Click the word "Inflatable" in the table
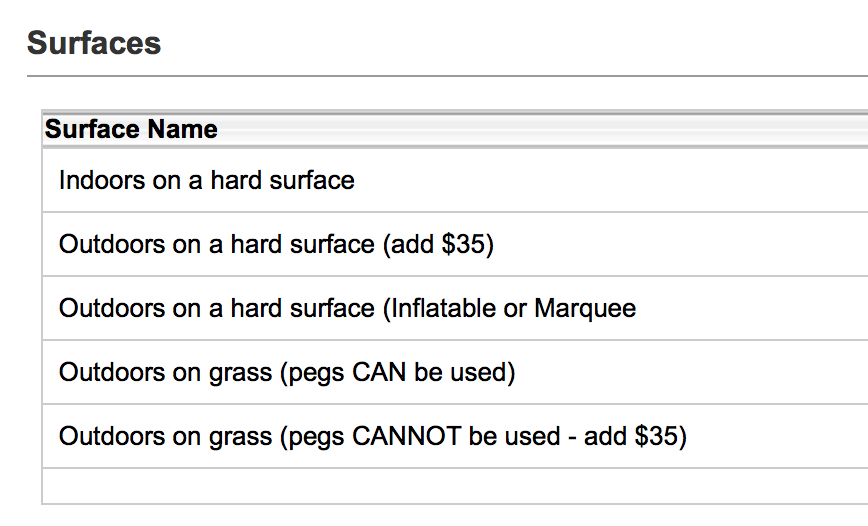Image resolution: width=868 pixels, height=526 pixels. (x=441, y=309)
